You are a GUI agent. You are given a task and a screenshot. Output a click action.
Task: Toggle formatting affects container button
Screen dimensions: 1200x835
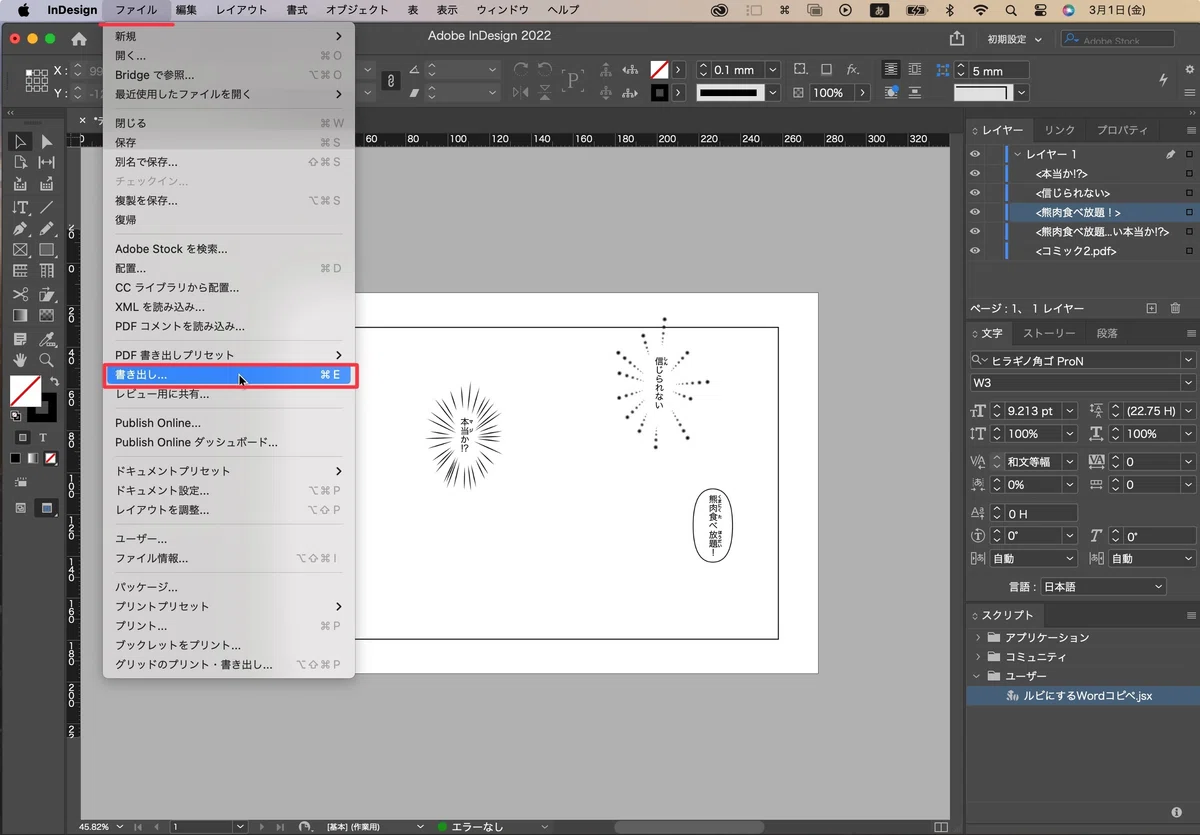pos(21,438)
